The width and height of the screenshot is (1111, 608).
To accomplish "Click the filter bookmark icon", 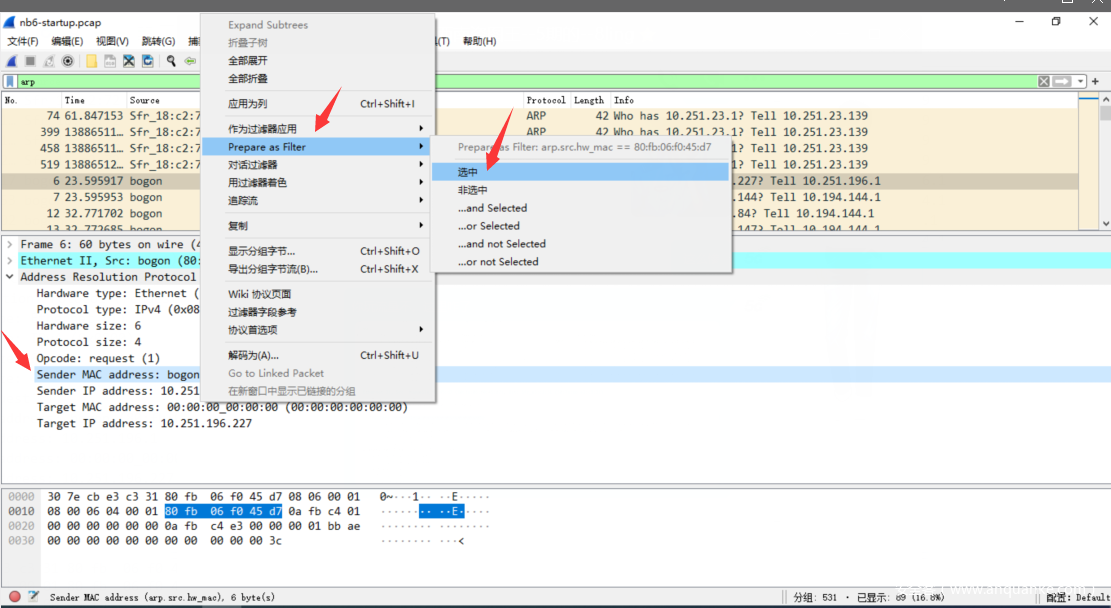I will [10, 81].
